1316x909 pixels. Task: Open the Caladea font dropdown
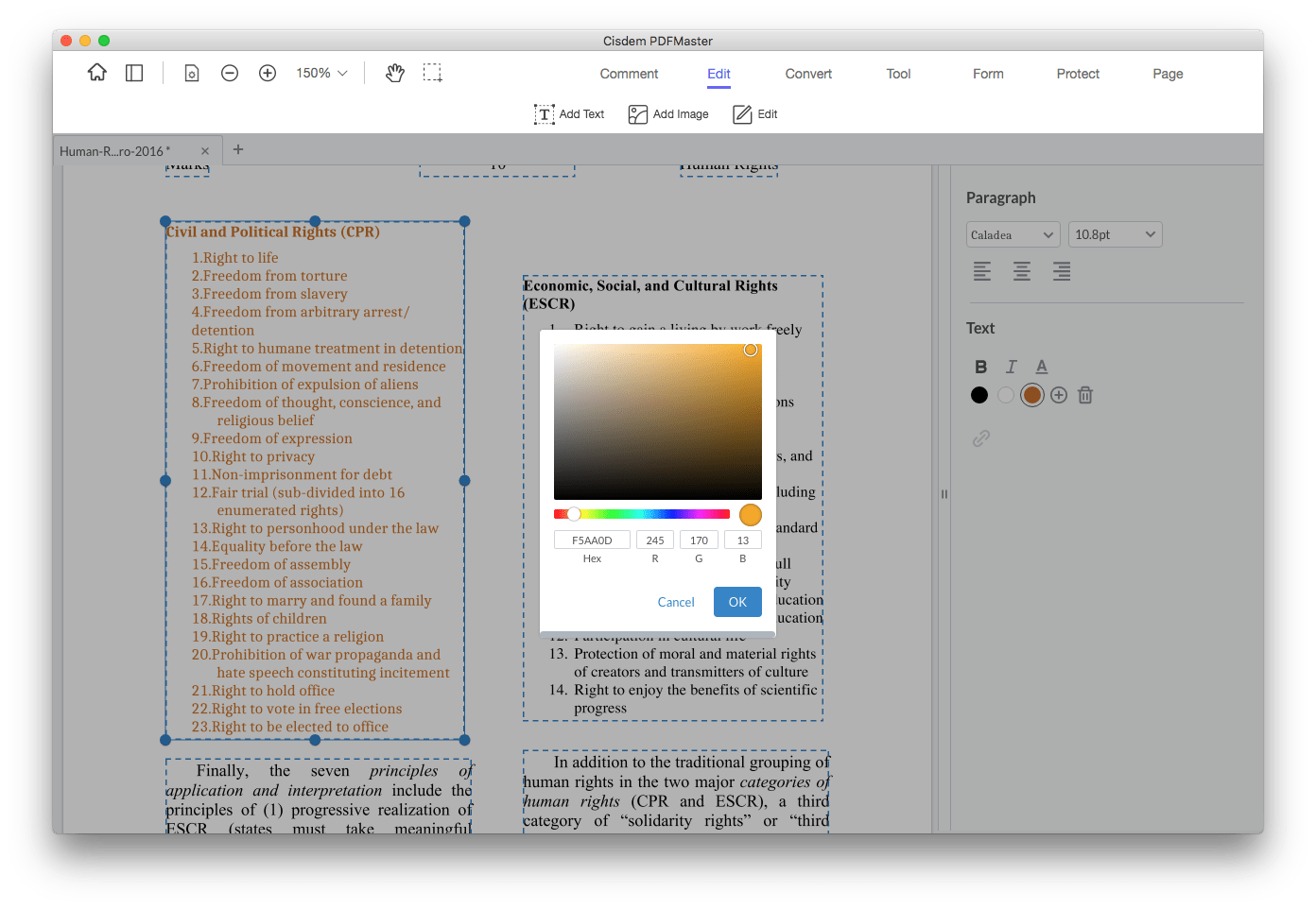[x=1013, y=234]
